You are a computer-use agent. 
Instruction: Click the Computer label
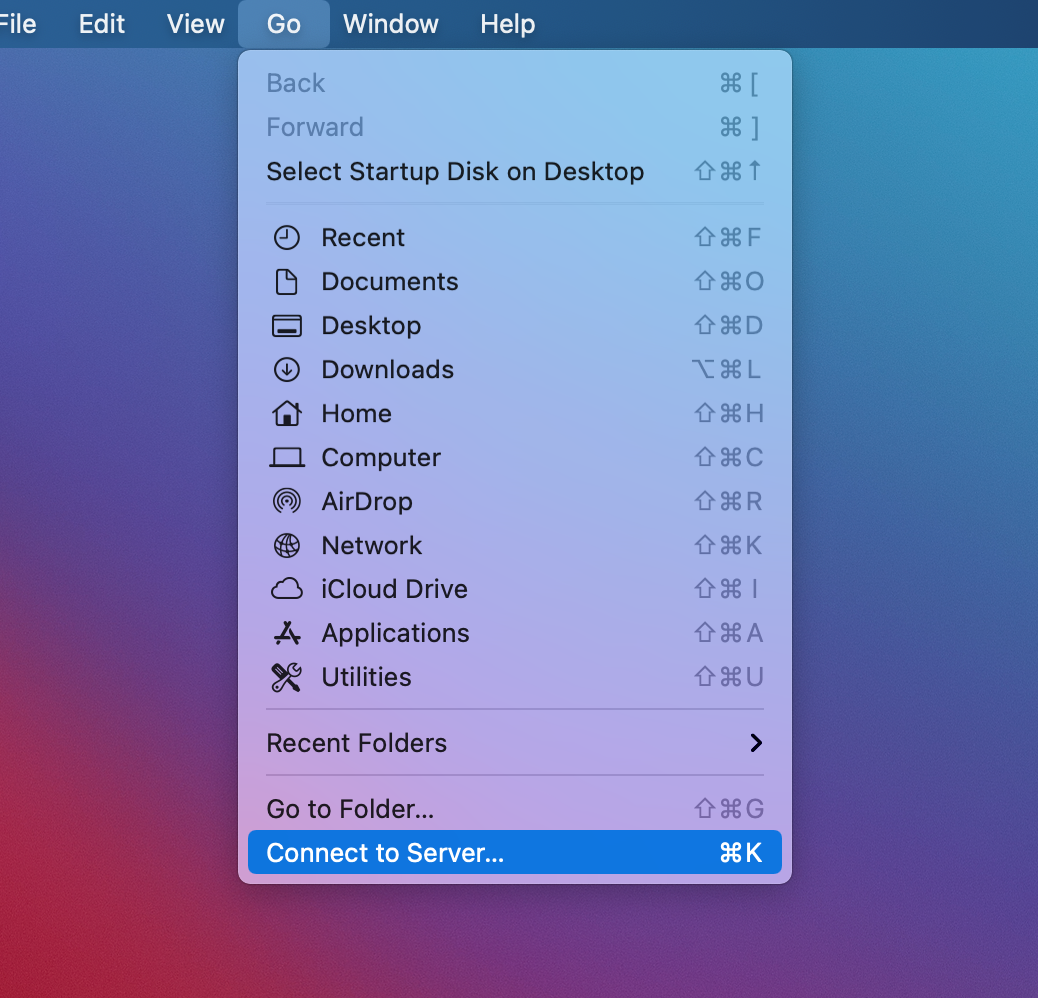tap(381, 457)
